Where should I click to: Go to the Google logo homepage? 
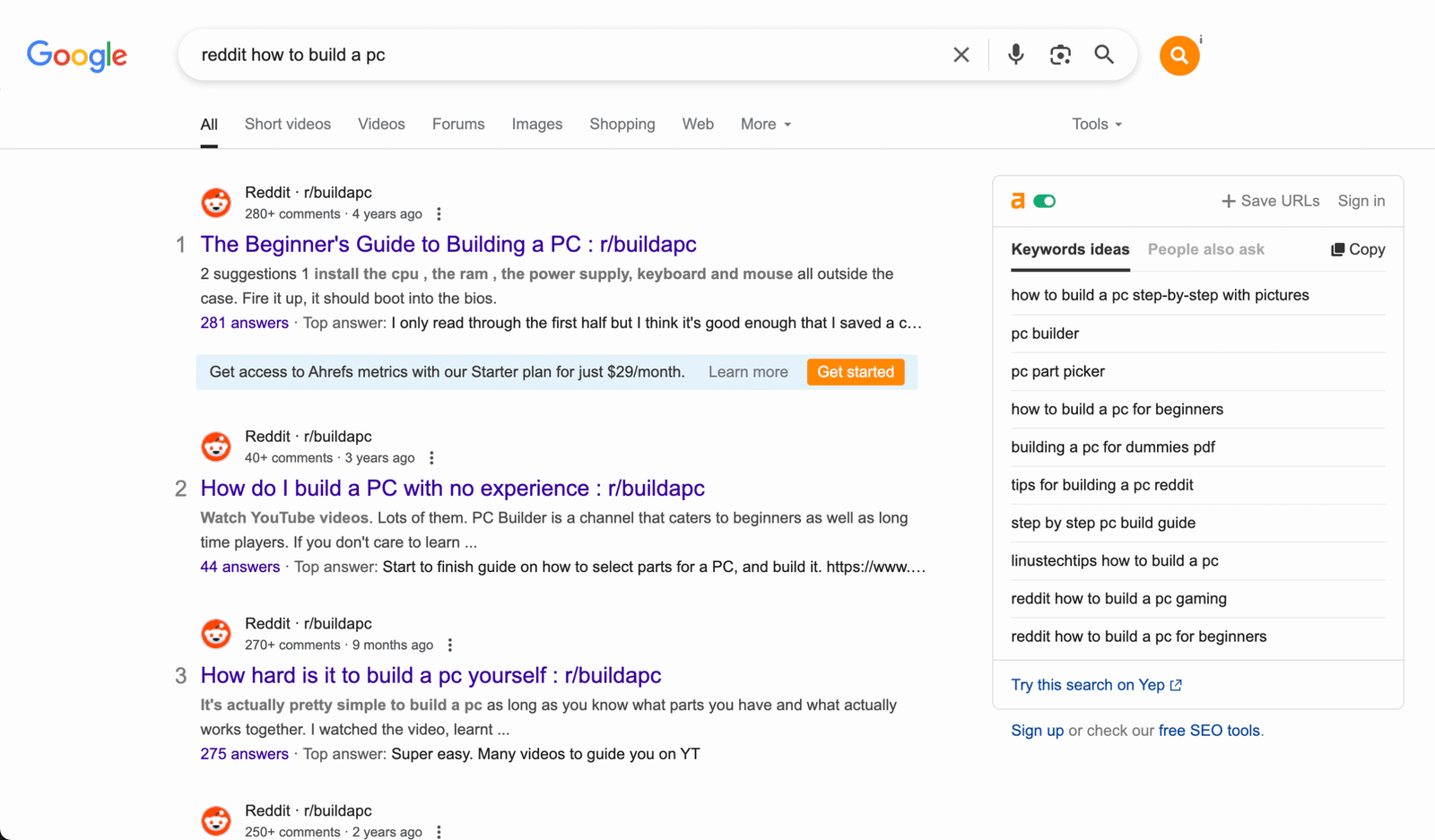(x=77, y=56)
